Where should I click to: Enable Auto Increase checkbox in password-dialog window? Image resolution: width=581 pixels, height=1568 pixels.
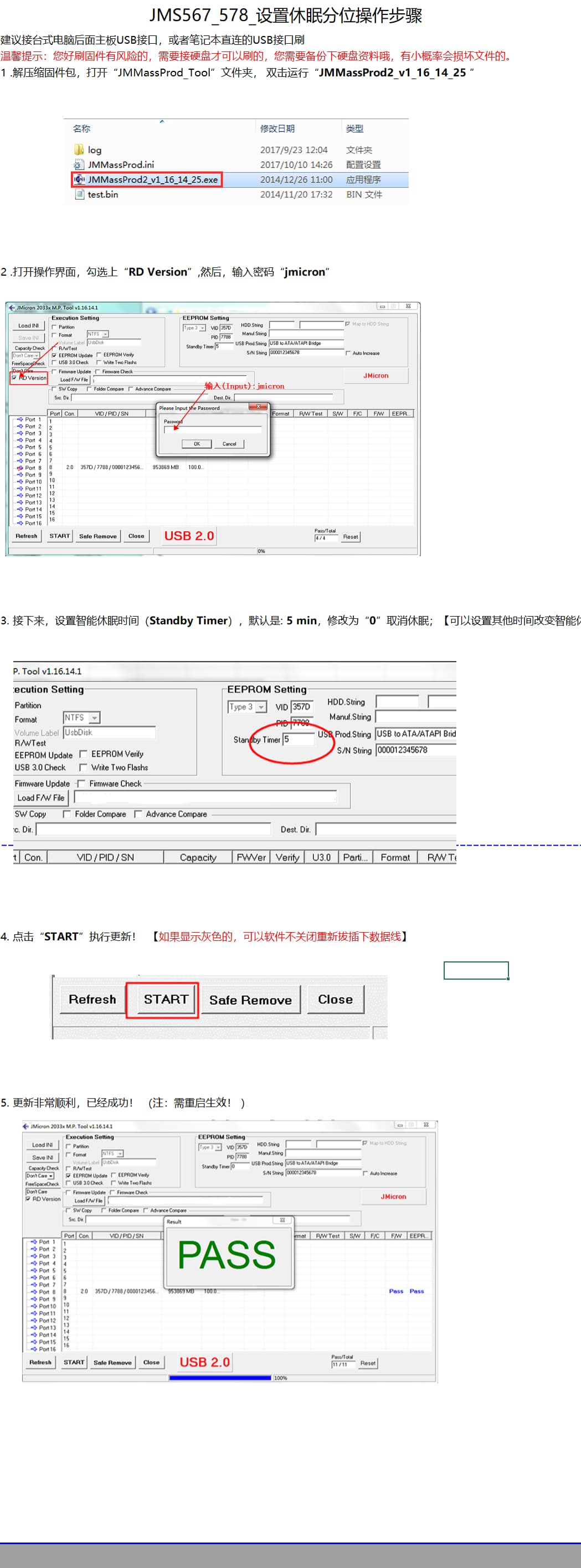tap(348, 353)
